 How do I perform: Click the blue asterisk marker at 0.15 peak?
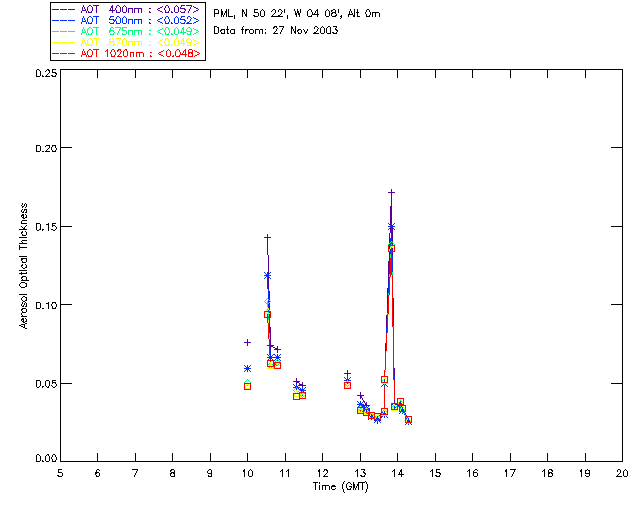[x=391, y=227]
